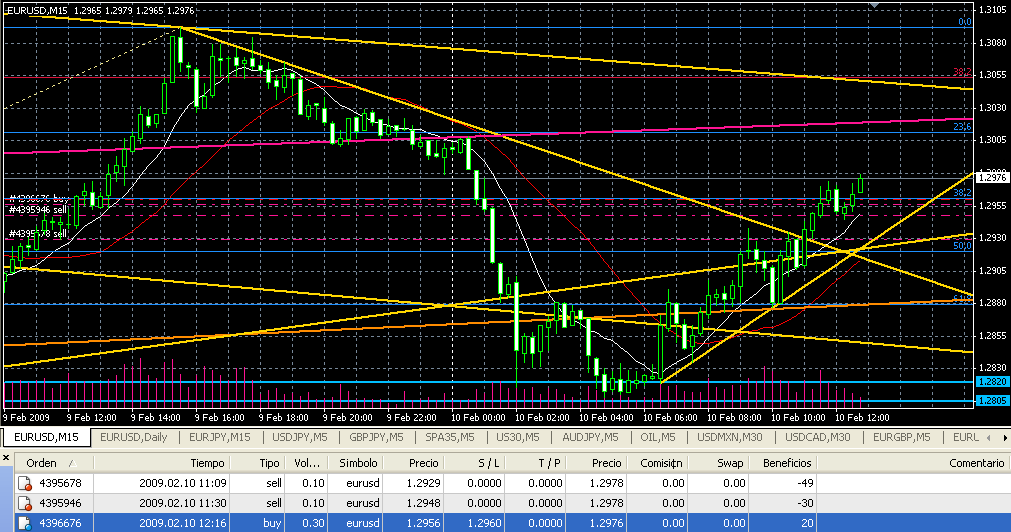Switch to the USDMXN,M30 tab
Viewport: 1011px width, 532px height.
(x=730, y=437)
